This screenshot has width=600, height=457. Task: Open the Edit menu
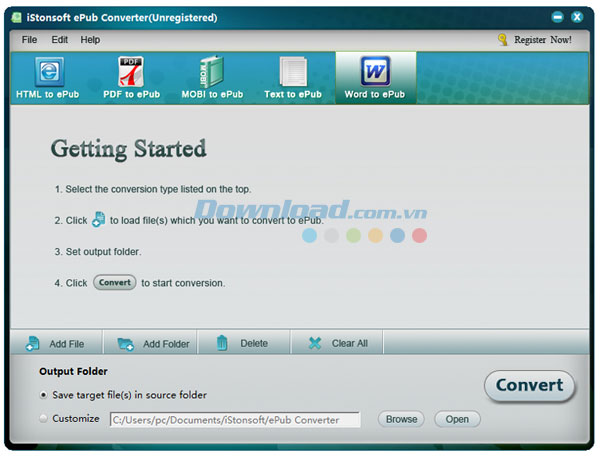[x=60, y=40]
